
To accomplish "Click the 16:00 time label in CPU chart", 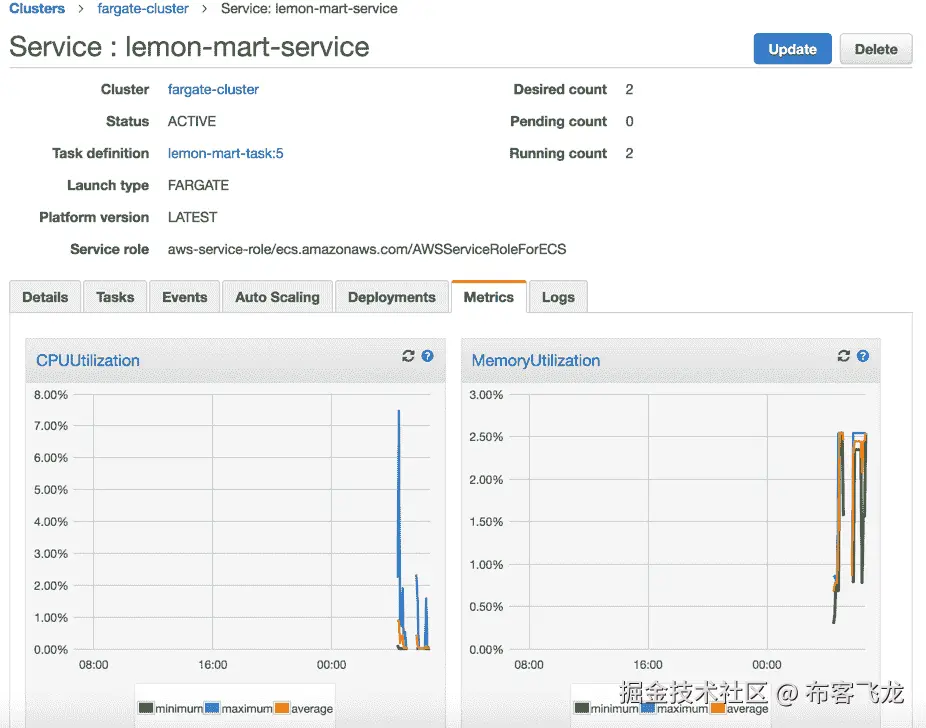I will coord(213,665).
